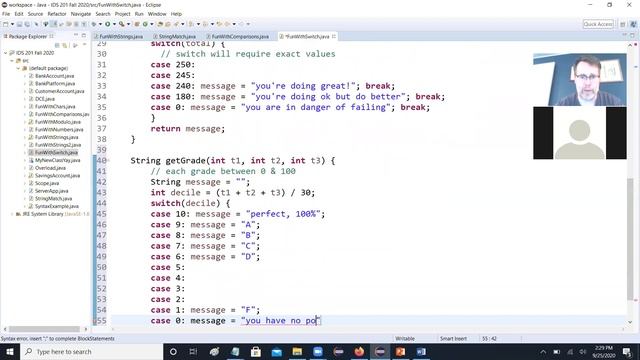Click the editor vertical scrollbar thumb
Screen dimensions: 640x360
(631, 239)
